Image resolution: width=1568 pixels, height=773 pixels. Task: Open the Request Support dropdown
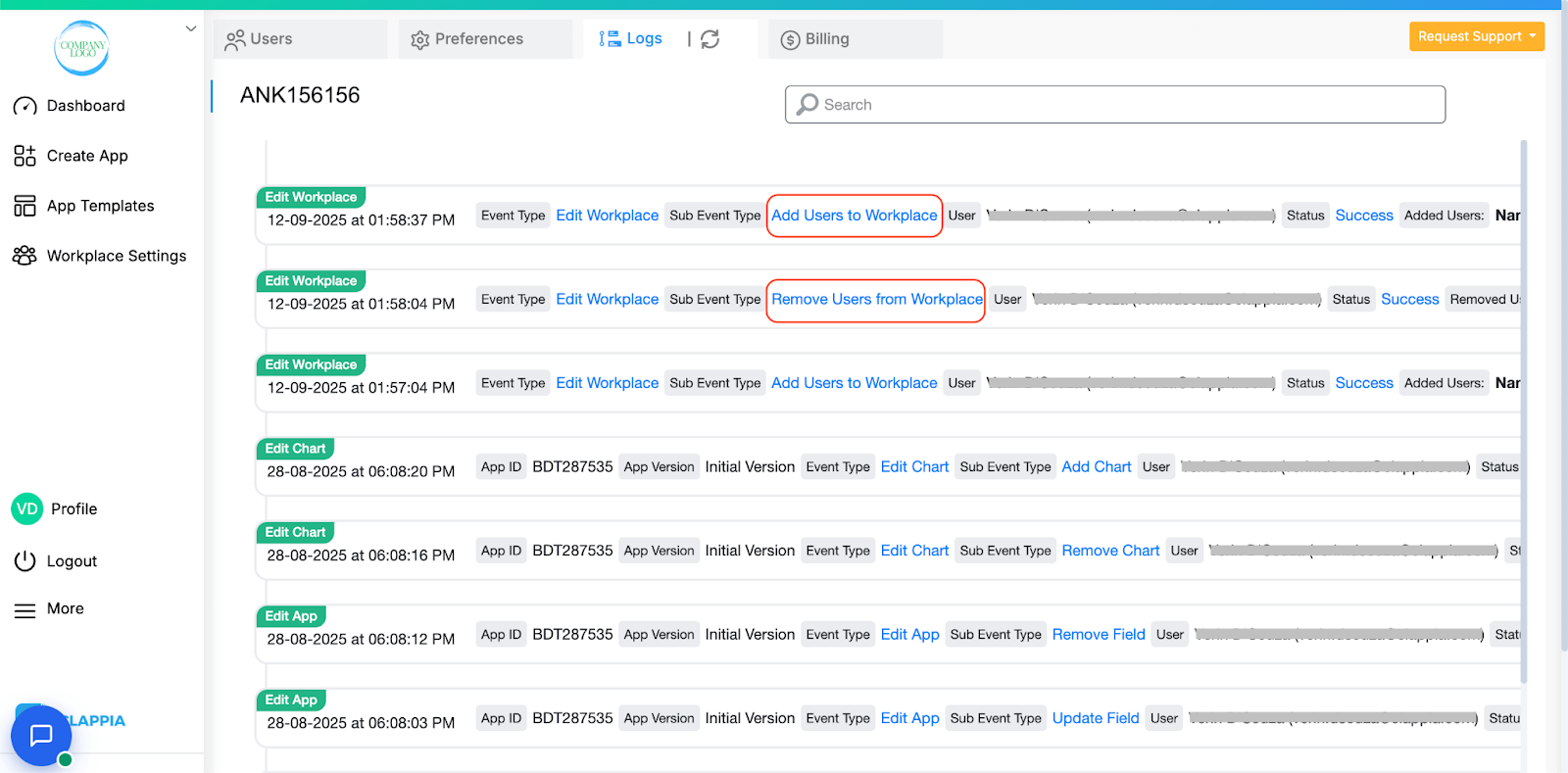(x=1477, y=36)
